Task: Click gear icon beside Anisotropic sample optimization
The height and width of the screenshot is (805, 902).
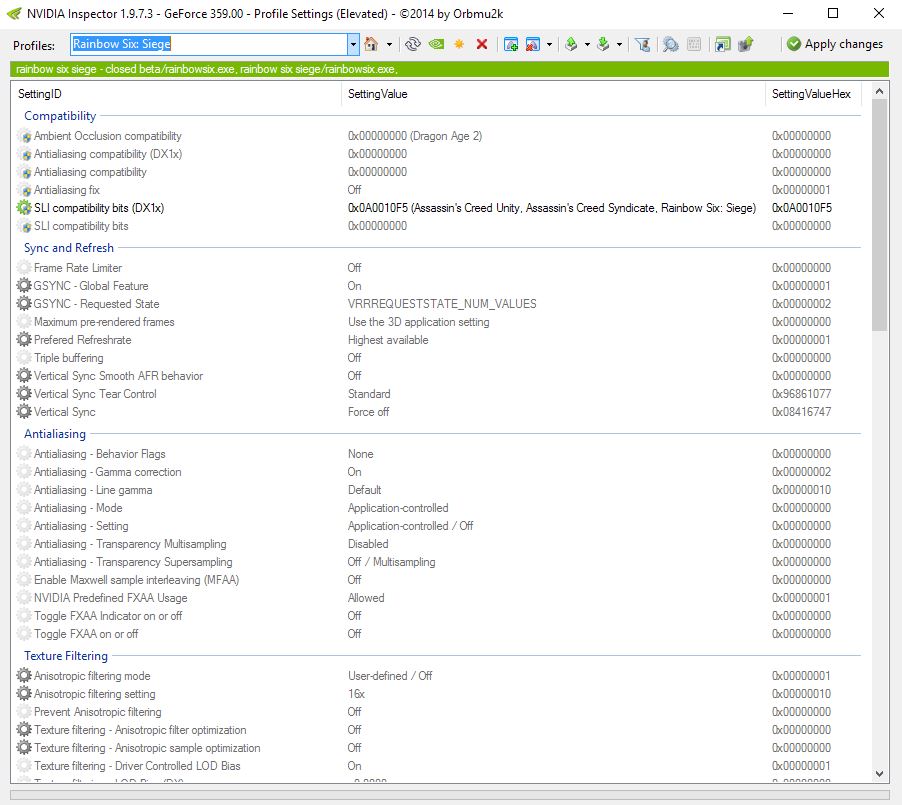Action: click(x=24, y=747)
